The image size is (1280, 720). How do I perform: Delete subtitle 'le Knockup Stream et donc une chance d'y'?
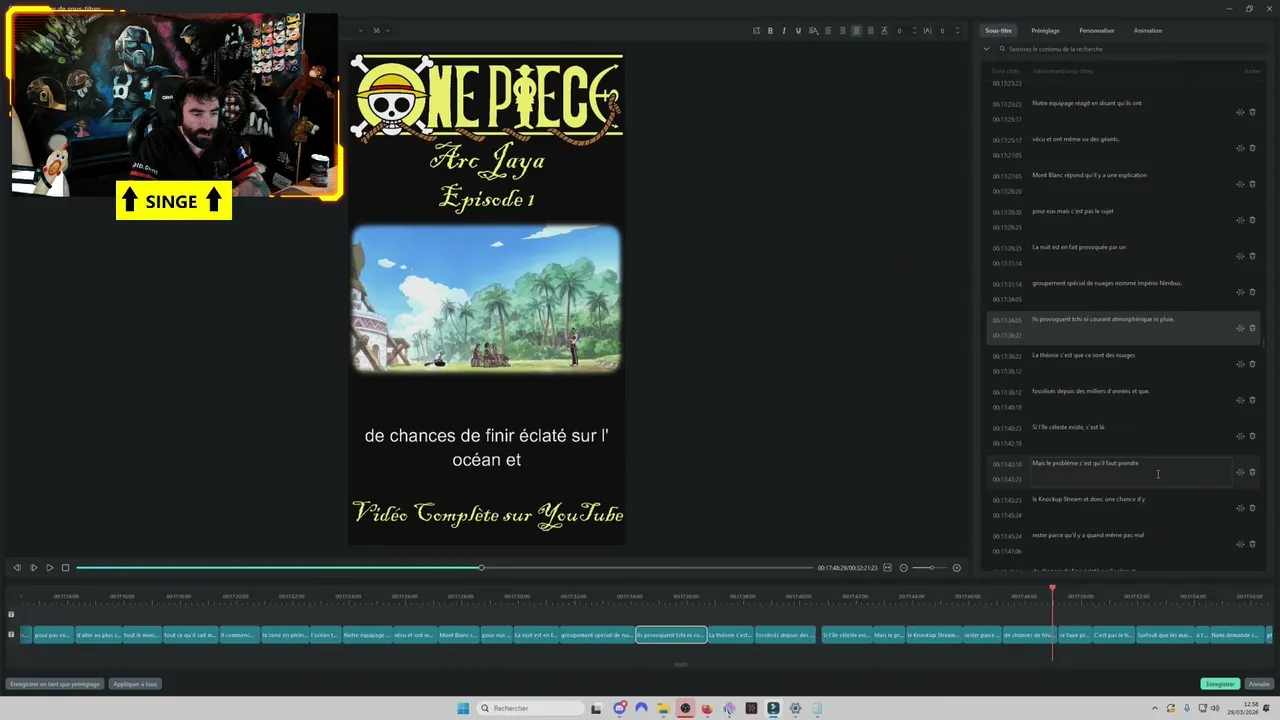click(1252, 508)
